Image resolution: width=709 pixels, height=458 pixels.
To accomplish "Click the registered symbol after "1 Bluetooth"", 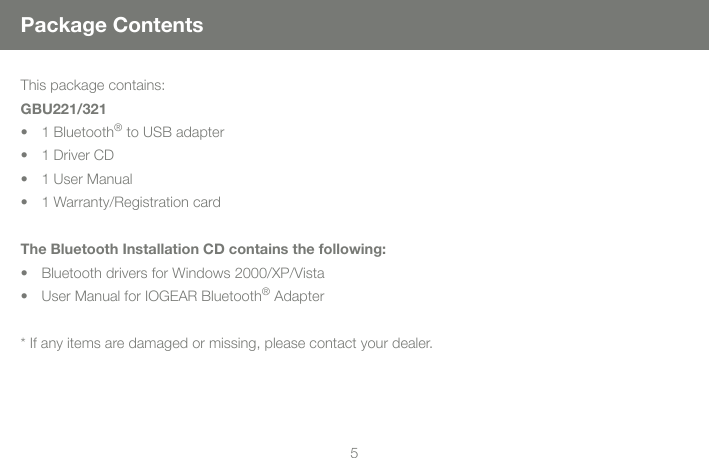I will 118,127.
